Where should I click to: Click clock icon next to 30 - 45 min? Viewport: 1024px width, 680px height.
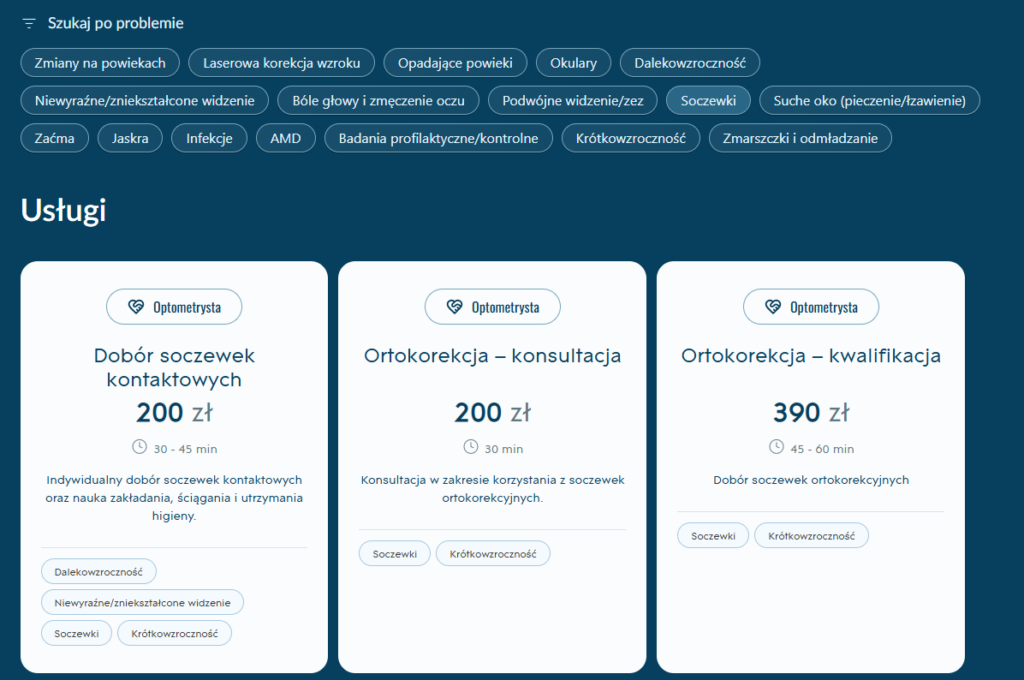pos(139,447)
